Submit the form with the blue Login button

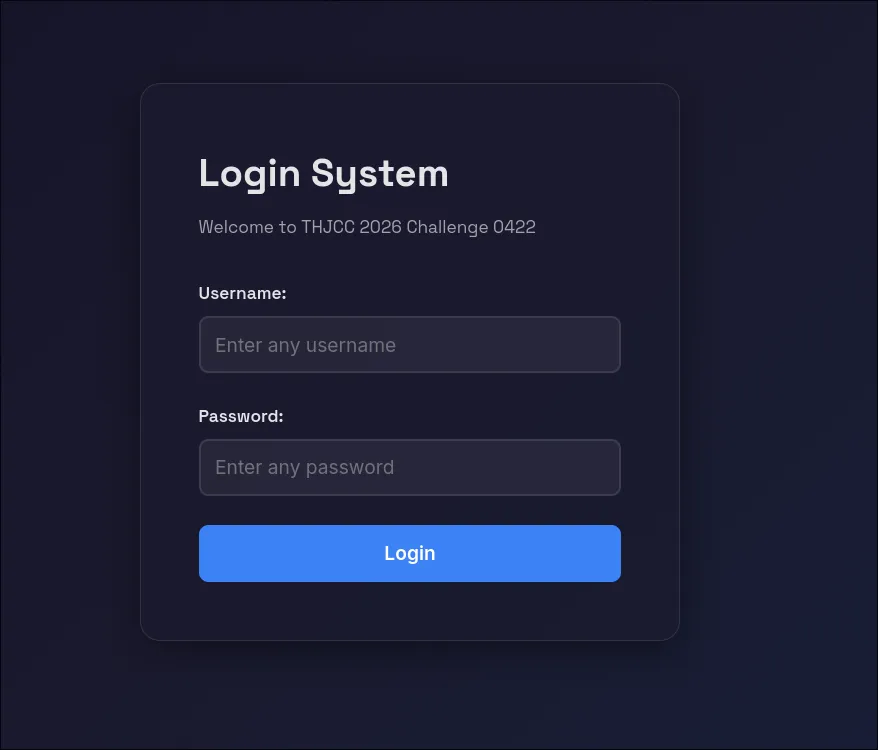point(409,553)
